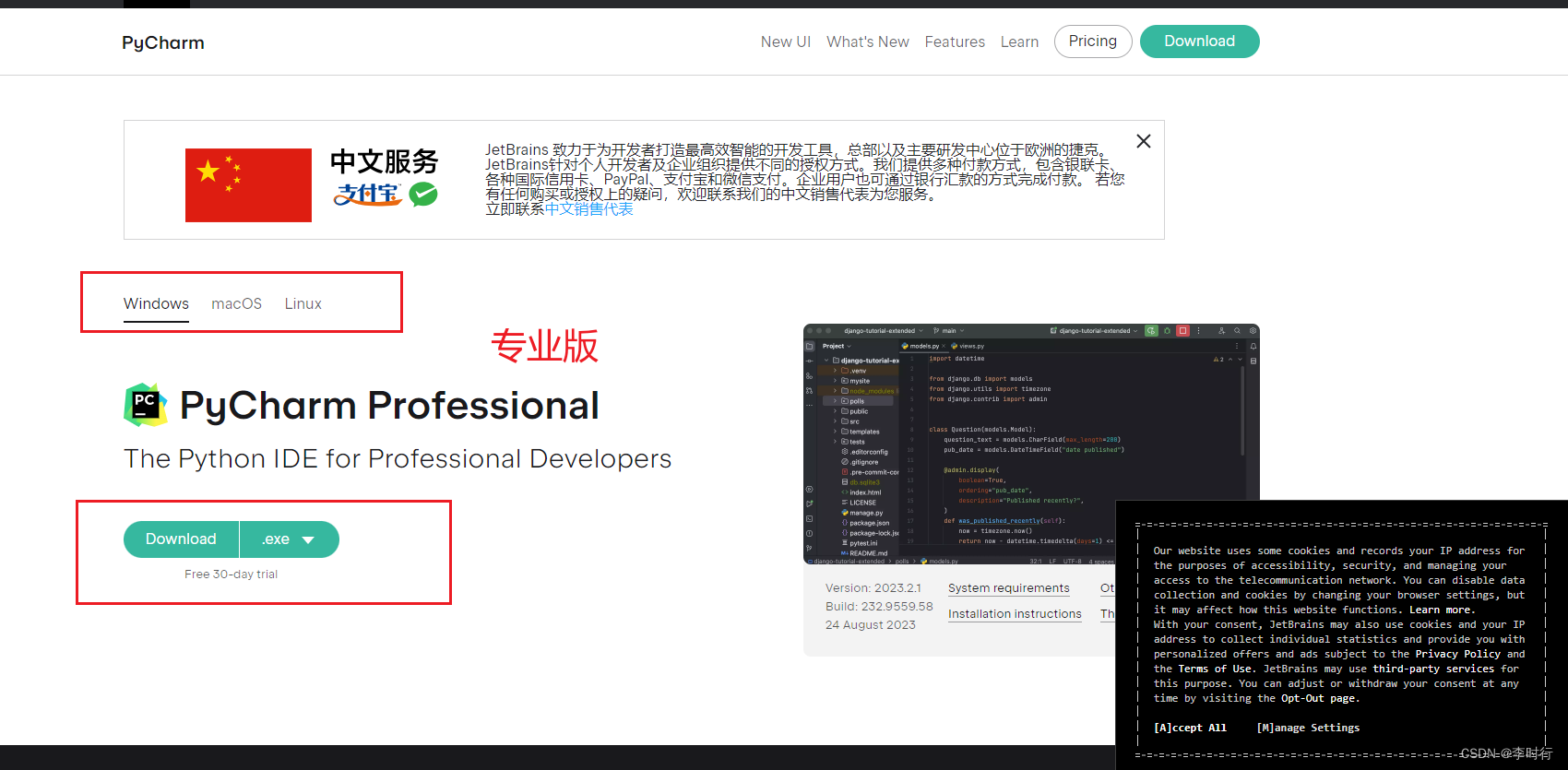Click the "Build: 232.9559.58" text
The height and width of the screenshot is (770, 1568).
879,607
